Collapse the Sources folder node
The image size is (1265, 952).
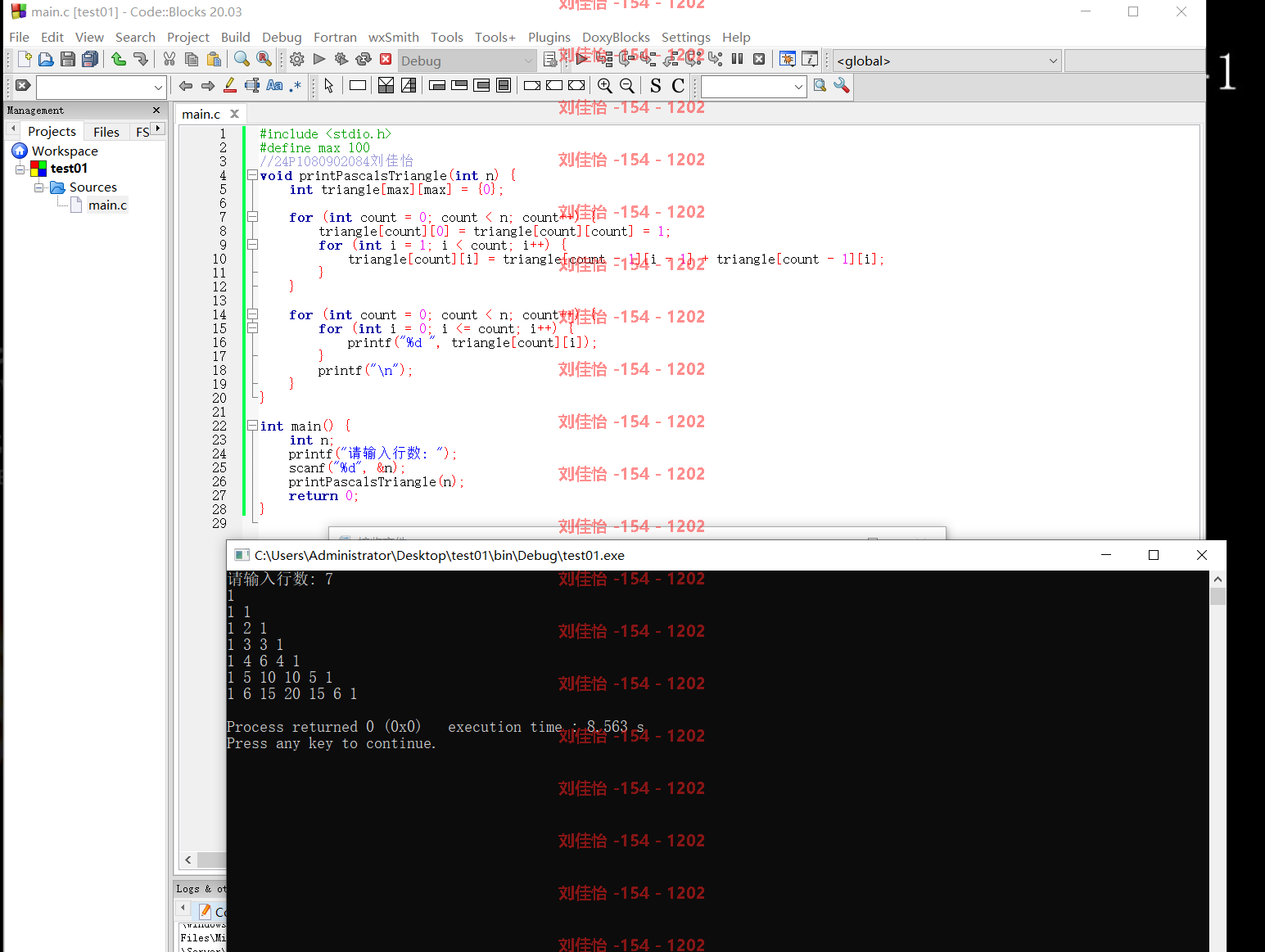click(38, 187)
